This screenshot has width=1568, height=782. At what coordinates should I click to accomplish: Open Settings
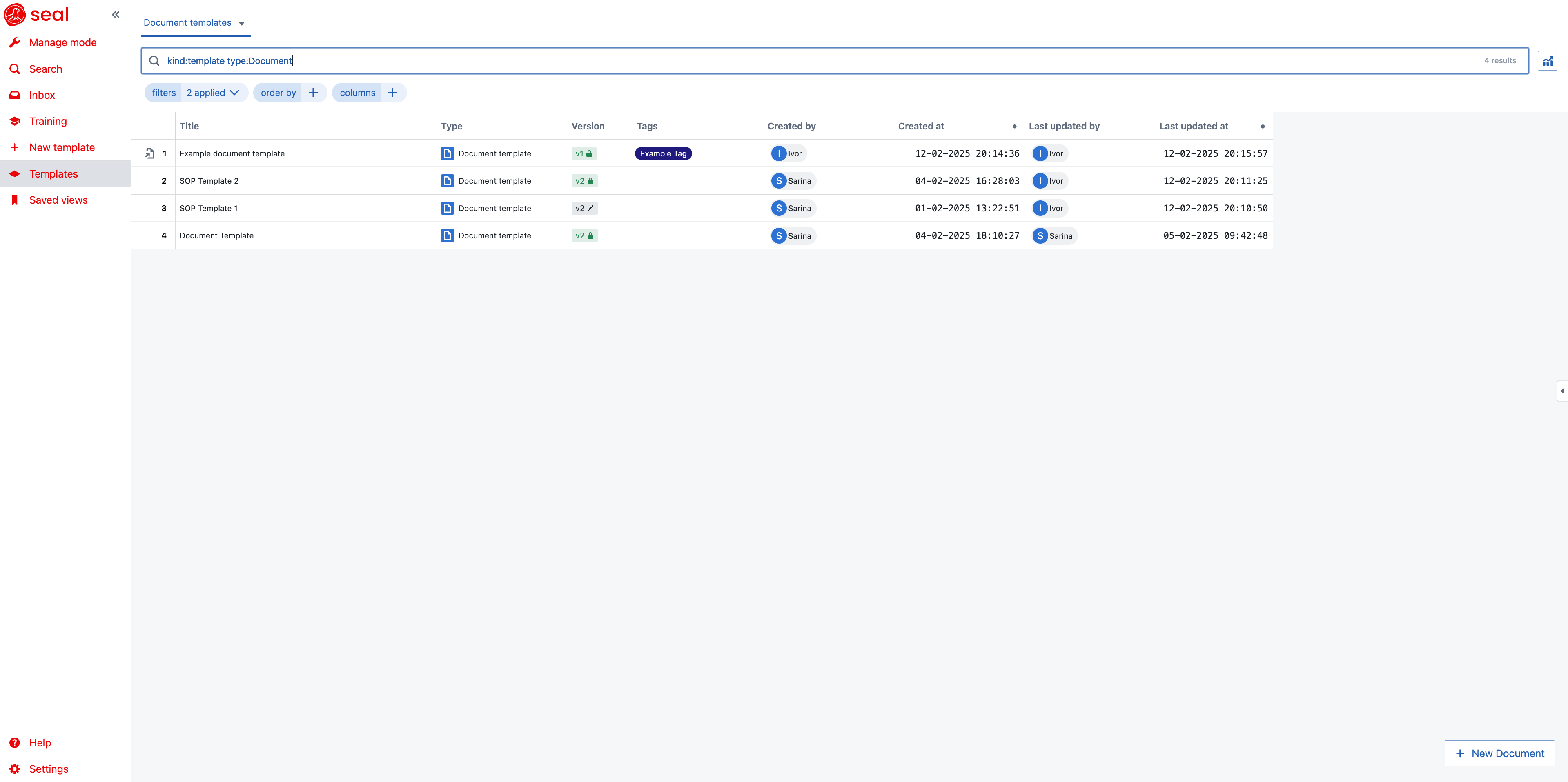pyautogui.click(x=65, y=769)
